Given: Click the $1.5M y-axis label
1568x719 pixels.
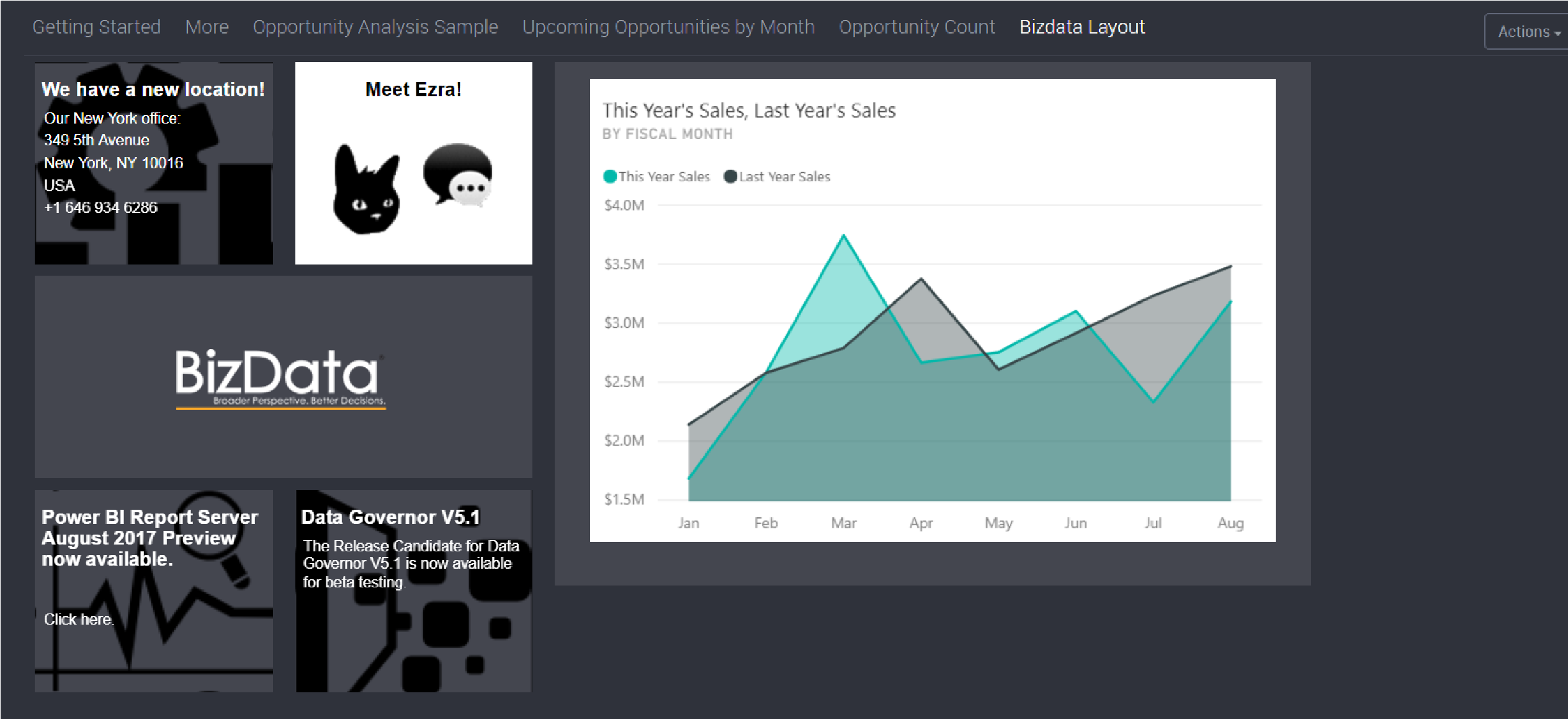Looking at the screenshot, I should pos(624,500).
